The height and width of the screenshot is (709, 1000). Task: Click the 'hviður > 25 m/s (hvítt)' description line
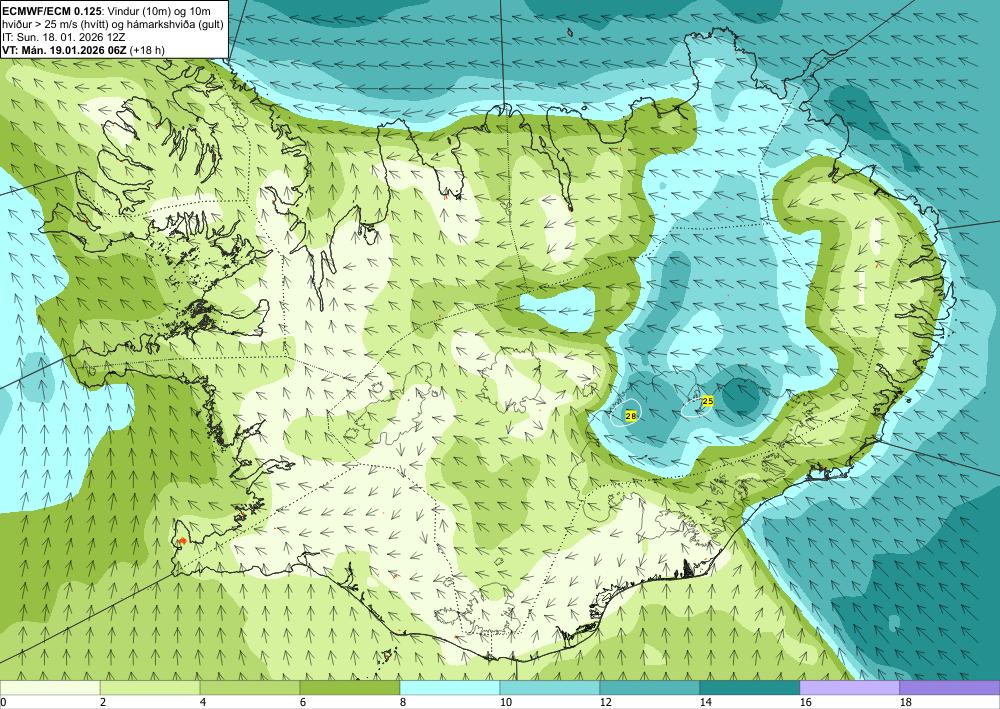click(x=55, y=24)
